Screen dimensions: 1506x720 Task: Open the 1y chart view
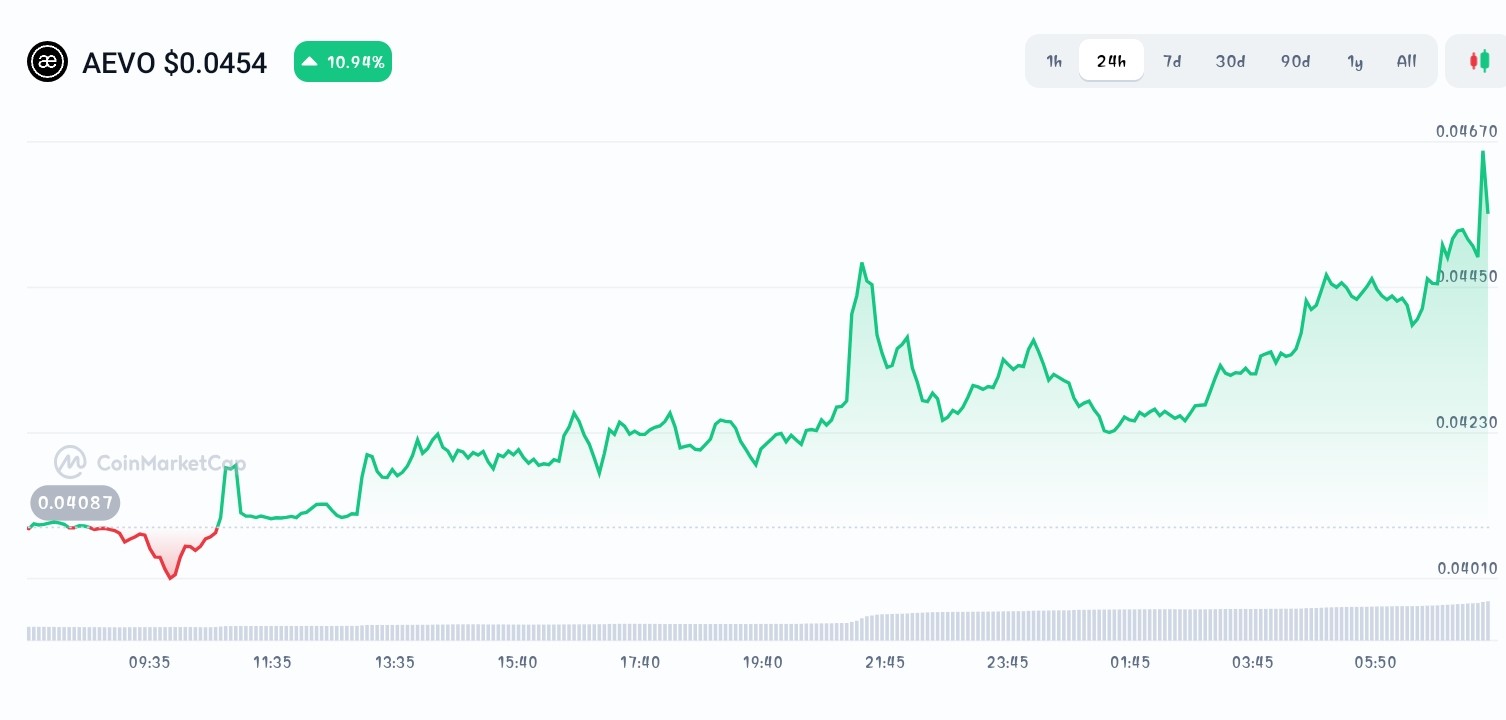click(1355, 61)
